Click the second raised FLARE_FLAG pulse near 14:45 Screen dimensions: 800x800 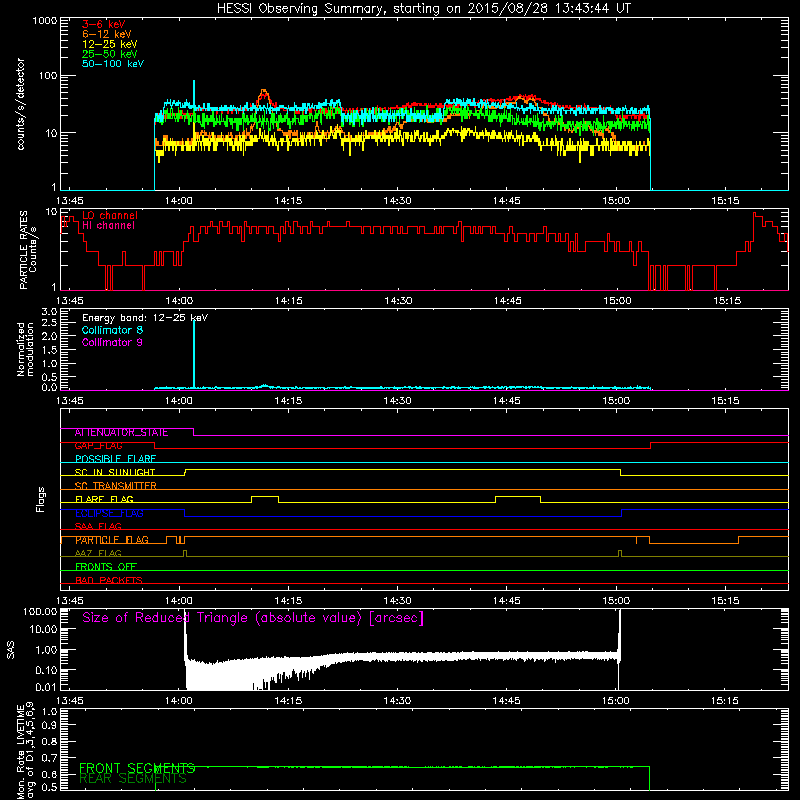click(x=518, y=497)
